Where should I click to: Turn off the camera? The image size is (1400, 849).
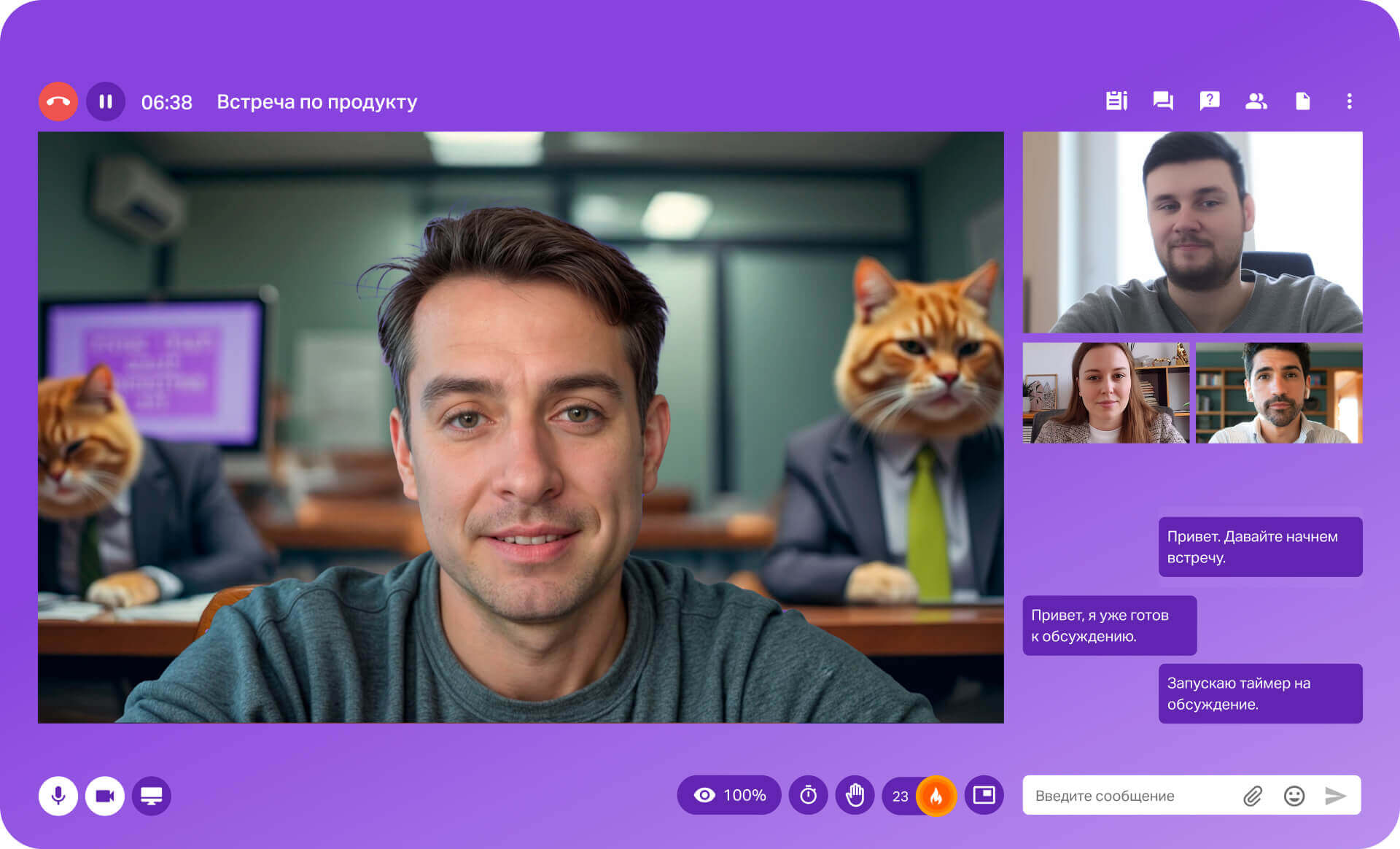pos(105,795)
